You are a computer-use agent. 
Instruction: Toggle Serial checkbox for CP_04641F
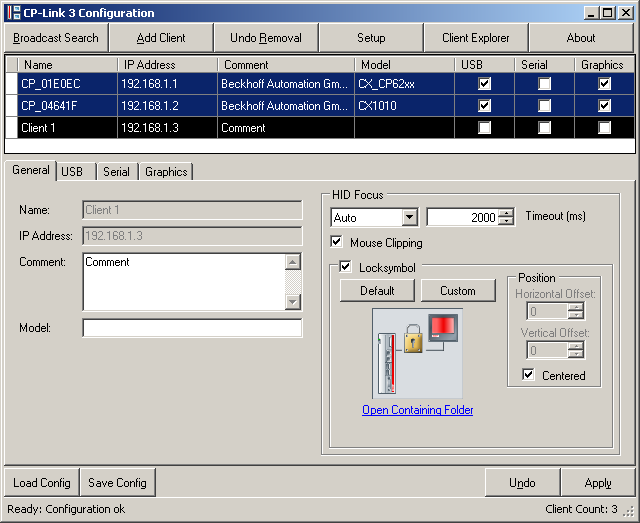pos(544,106)
